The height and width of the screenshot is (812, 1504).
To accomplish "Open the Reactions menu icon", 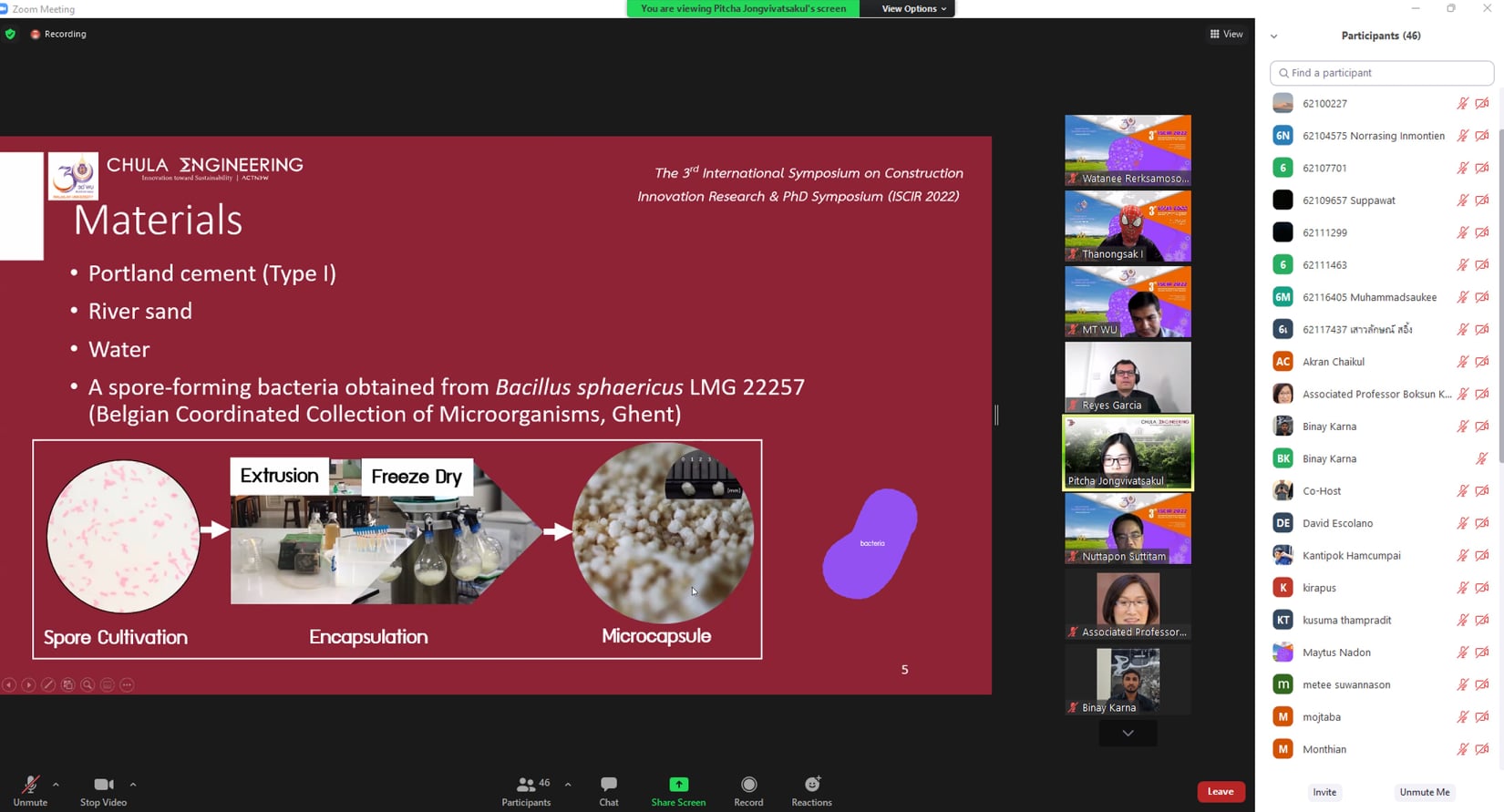I will pyautogui.click(x=811, y=786).
